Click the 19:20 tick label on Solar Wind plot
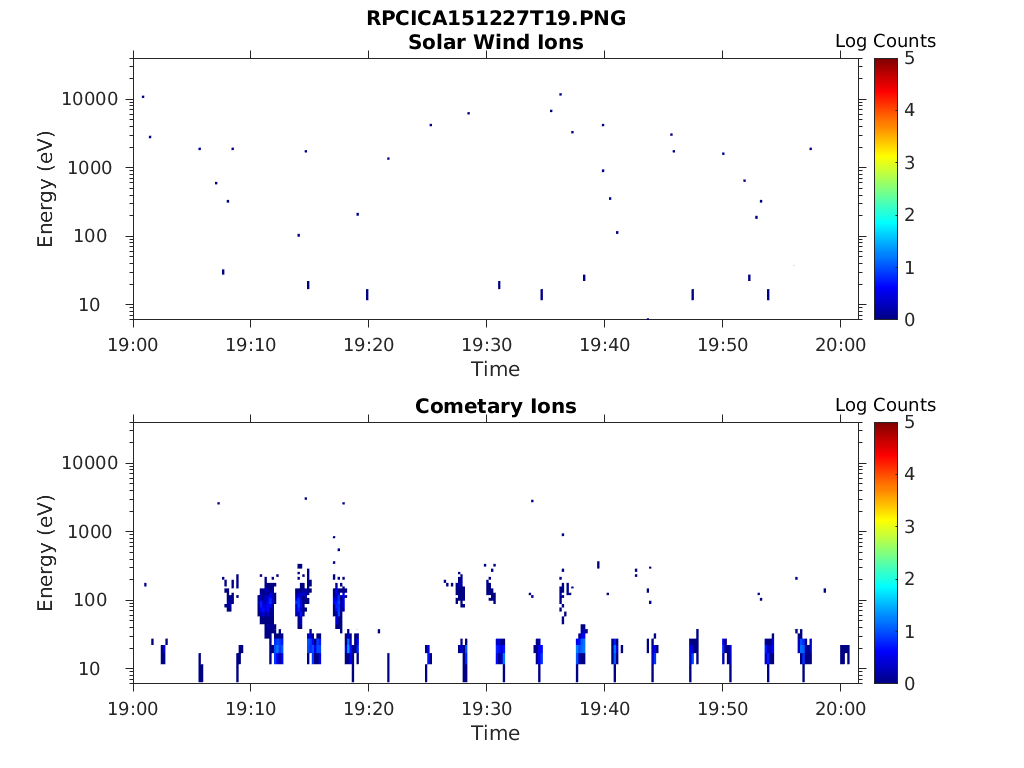 point(369,345)
